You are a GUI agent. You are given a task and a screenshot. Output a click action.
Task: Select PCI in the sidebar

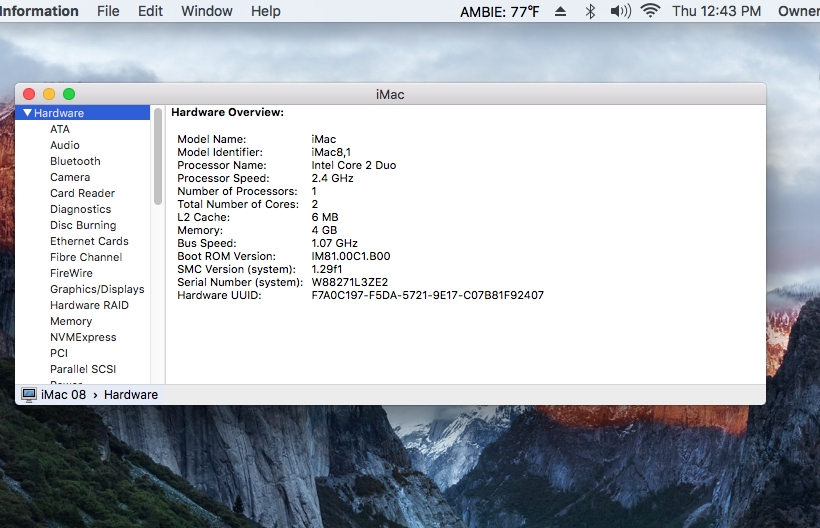pyautogui.click(x=59, y=353)
